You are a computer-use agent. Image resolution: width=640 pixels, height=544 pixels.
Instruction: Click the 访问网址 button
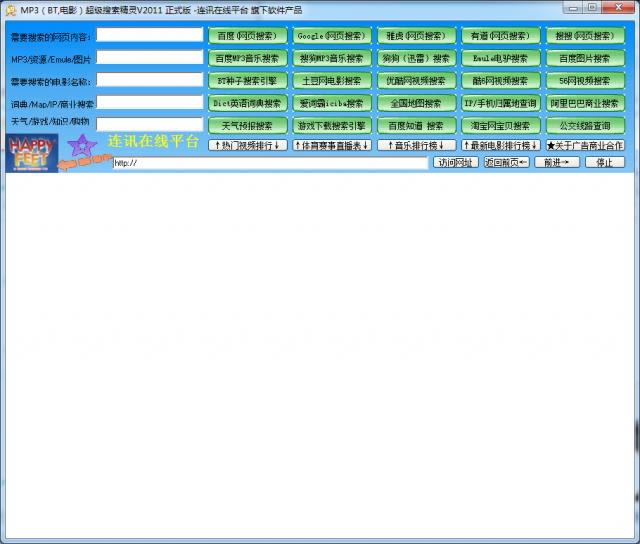pos(456,162)
